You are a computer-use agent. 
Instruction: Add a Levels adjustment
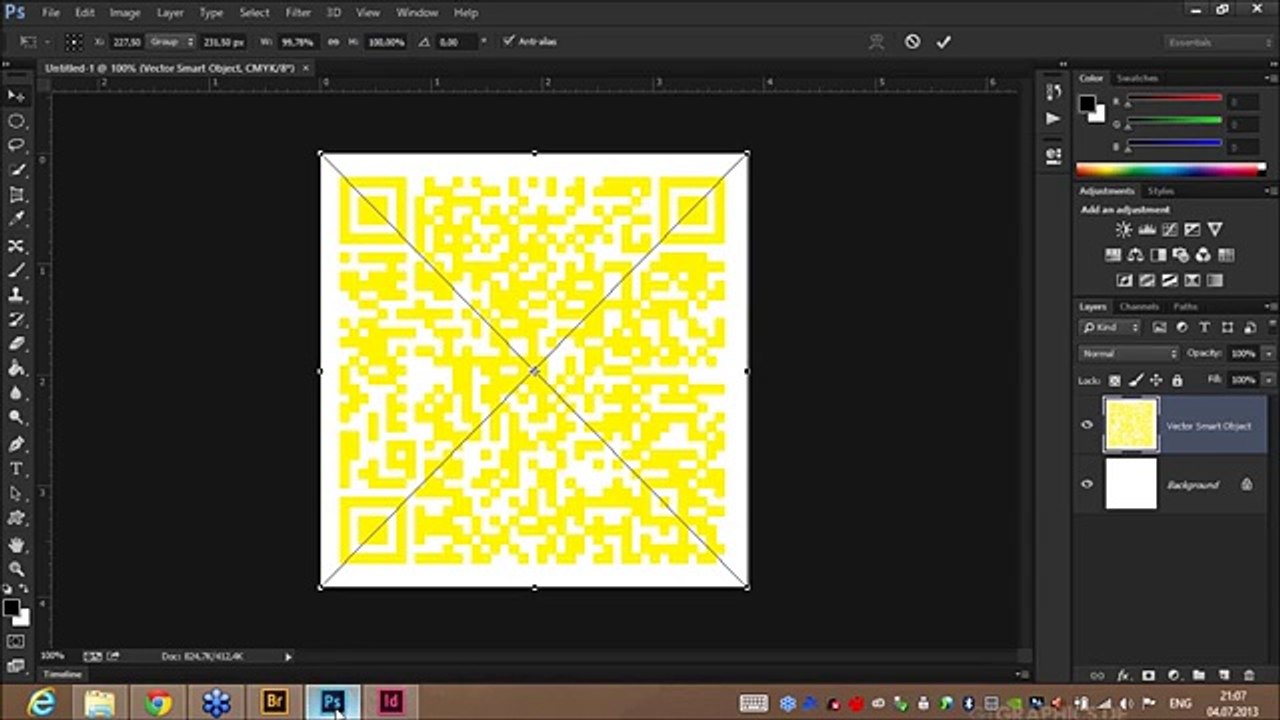pyautogui.click(x=1146, y=230)
